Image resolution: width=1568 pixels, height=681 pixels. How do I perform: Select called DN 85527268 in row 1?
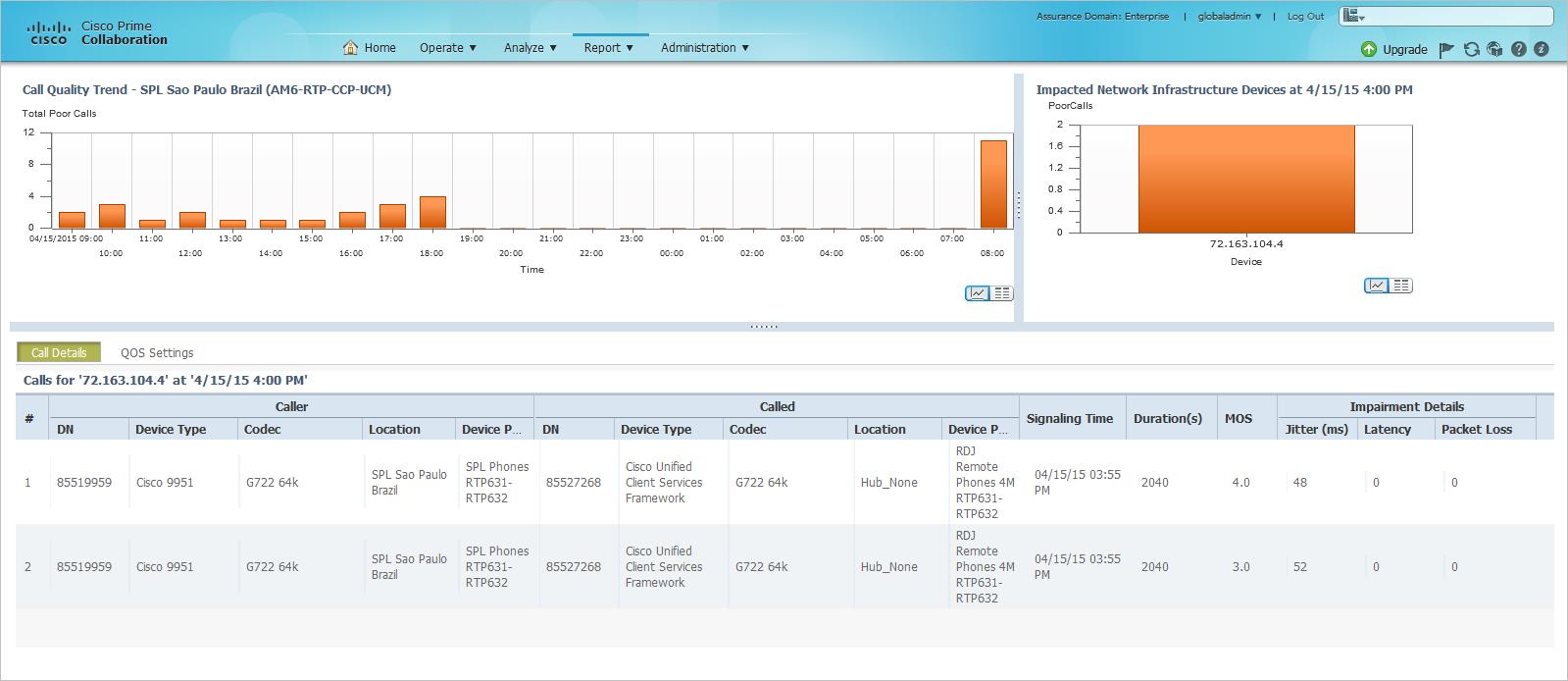[x=574, y=483]
